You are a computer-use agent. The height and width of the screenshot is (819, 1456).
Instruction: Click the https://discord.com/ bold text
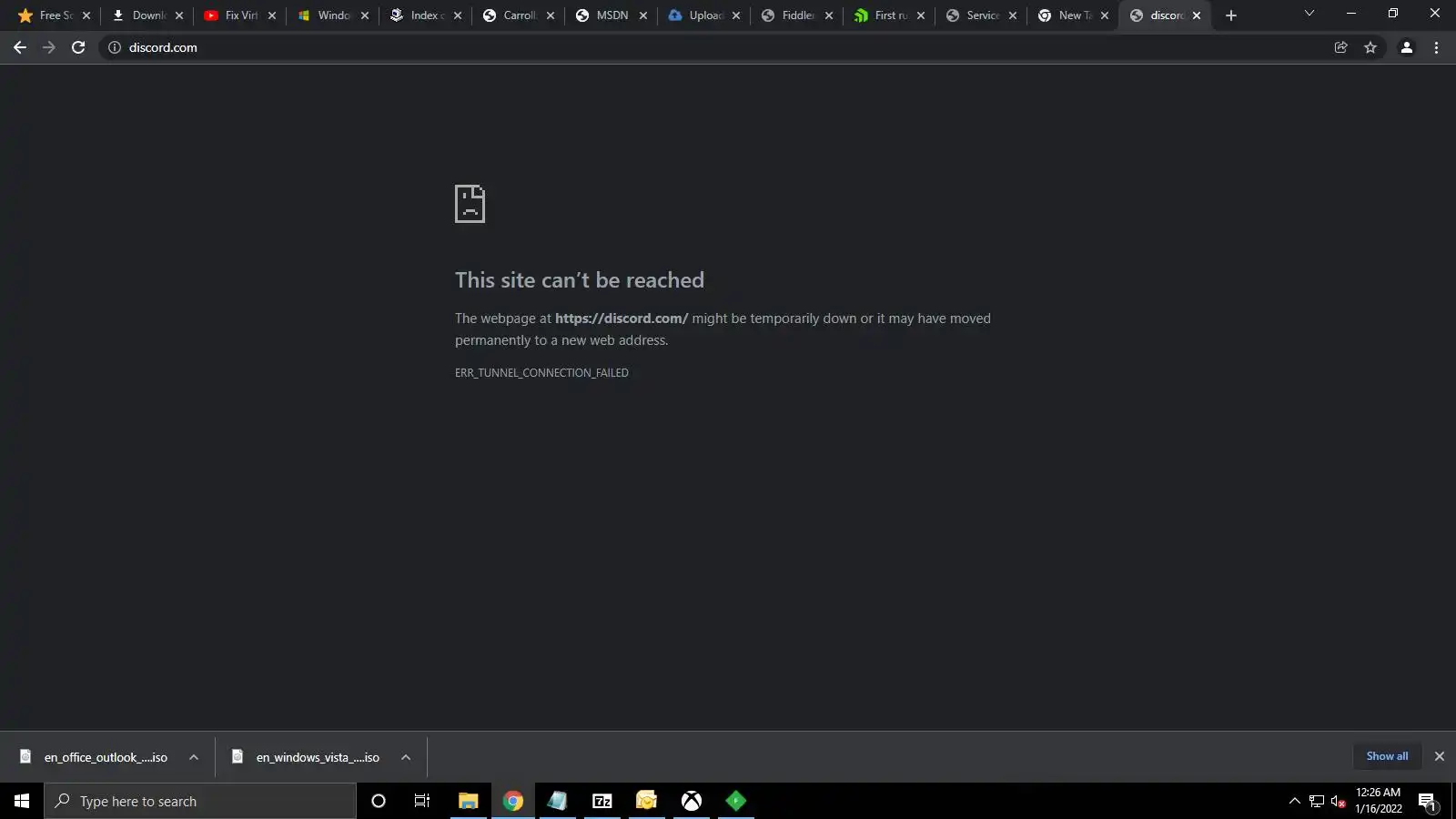pyautogui.click(x=622, y=318)
